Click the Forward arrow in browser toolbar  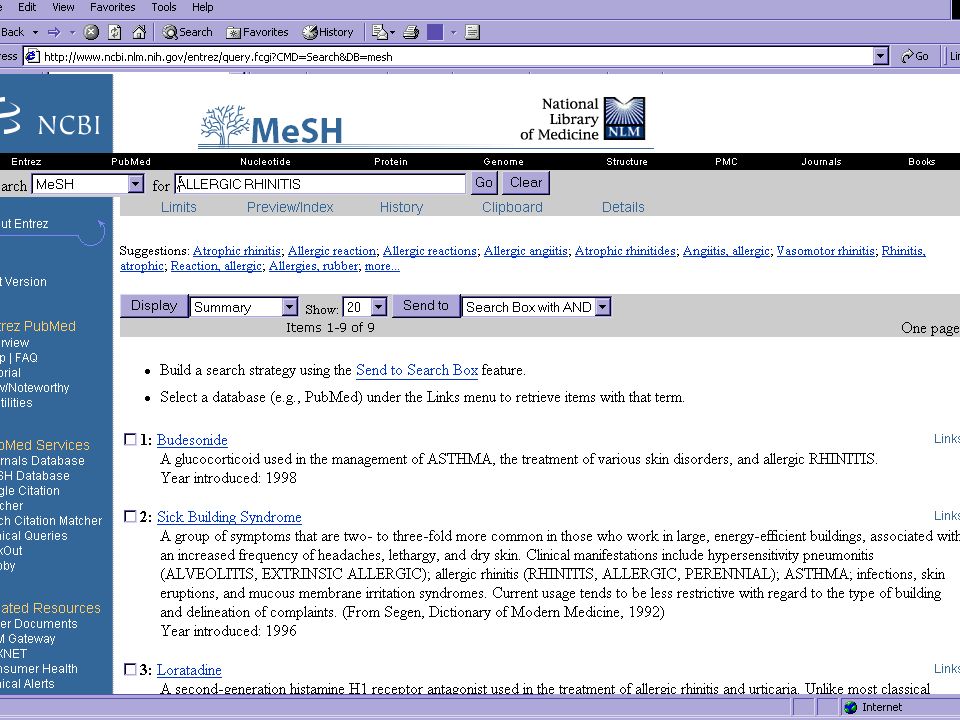pyautogui.click(x=54, y=32)
